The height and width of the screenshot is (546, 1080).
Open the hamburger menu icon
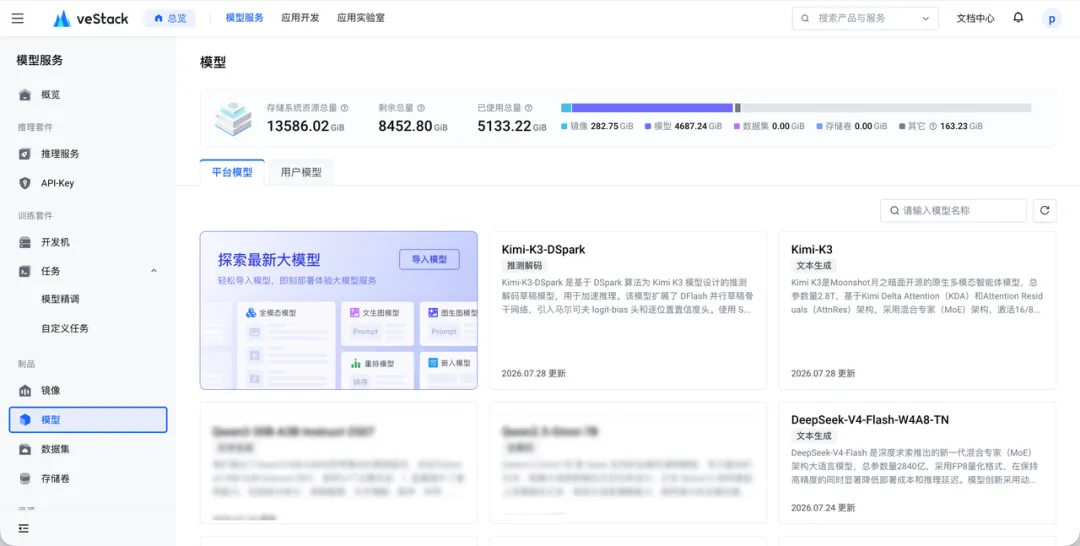(x=18, y=19)
